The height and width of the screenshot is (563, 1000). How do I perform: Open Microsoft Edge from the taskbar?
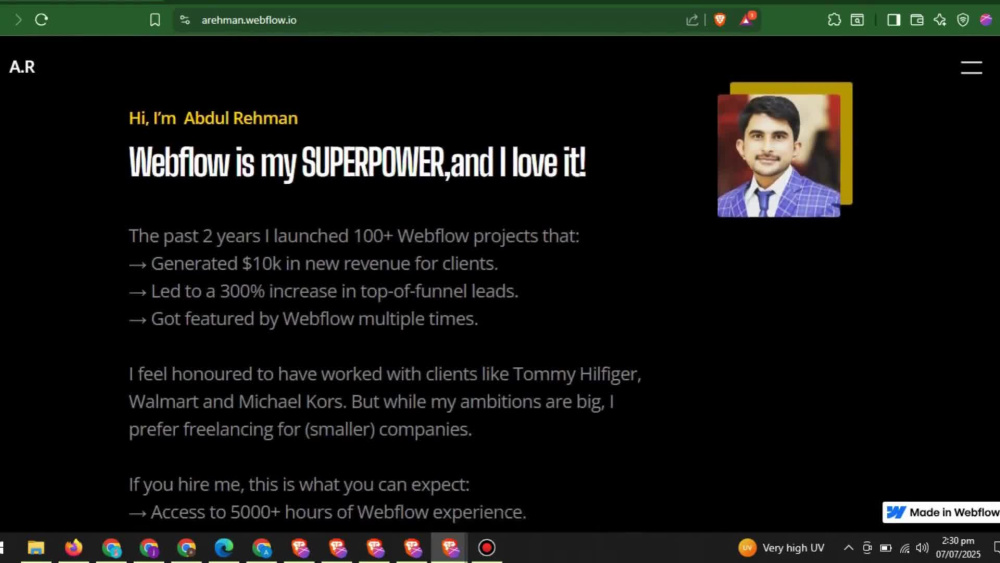(224, 548)
